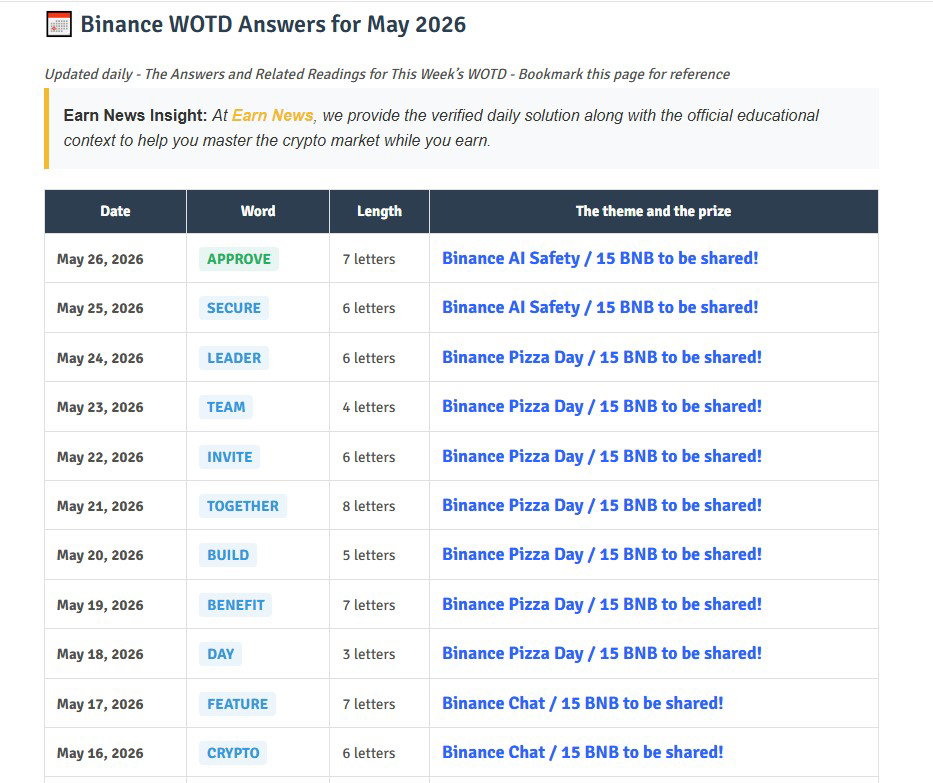The image size is (933, 783).
Task: Open May 16 Binance Chat link
Action: point(583,752)
